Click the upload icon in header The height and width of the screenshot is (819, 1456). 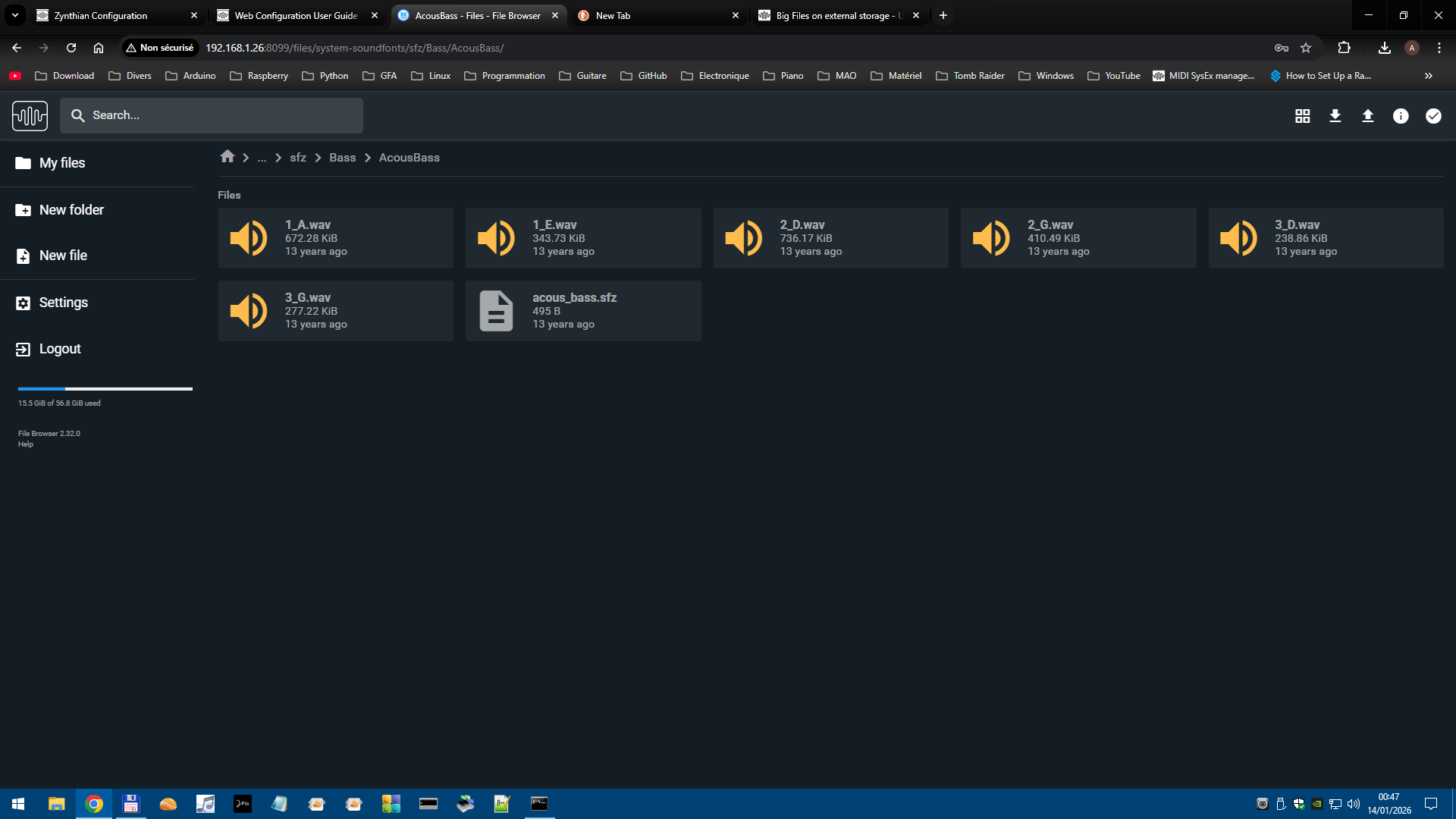pos(1367,116)
